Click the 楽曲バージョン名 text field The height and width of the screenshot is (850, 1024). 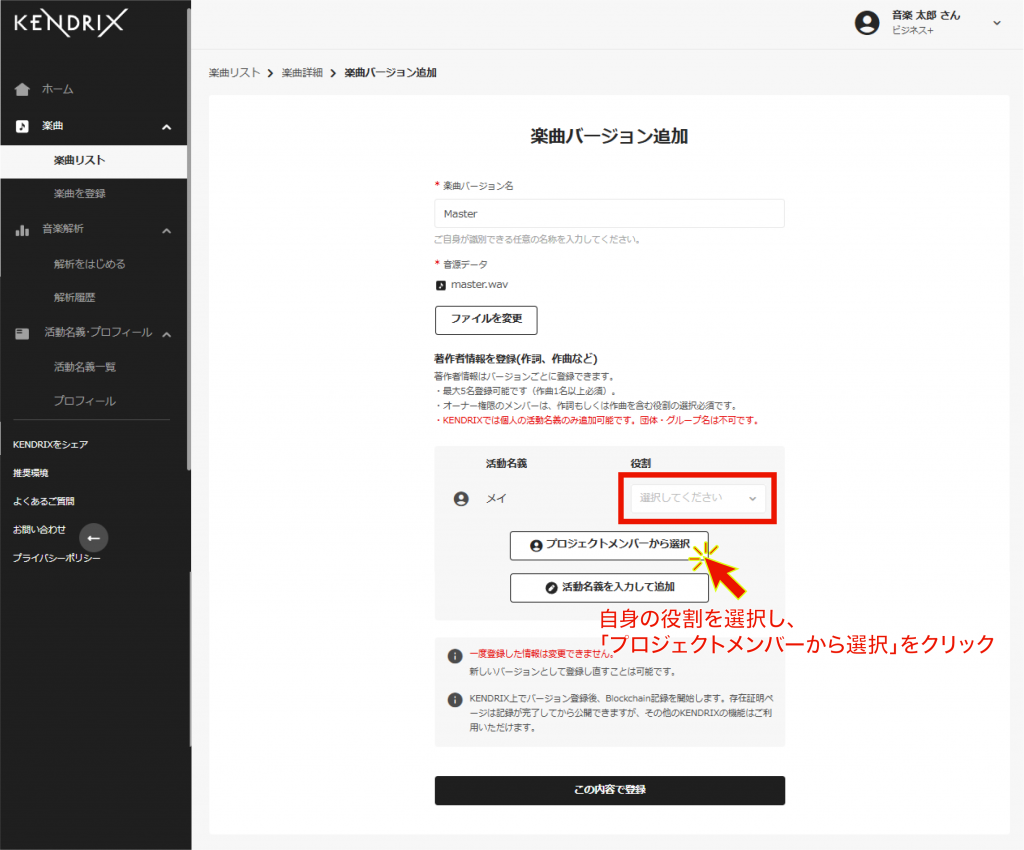609,214
